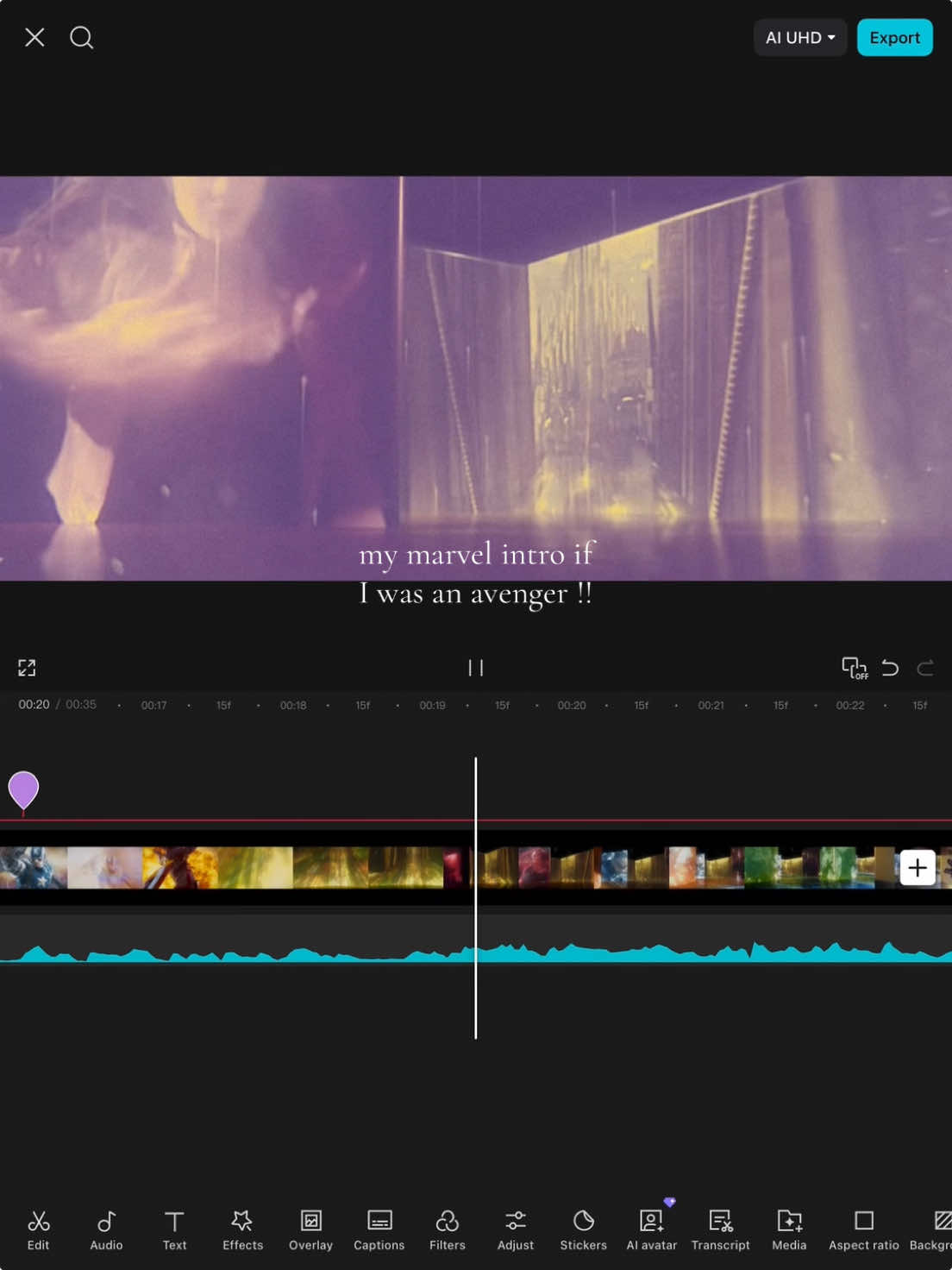Image resolution: width=952 pixels, height=1270 pixels.
Task: Open the Text tool
Action: [x=174, y=1230]
